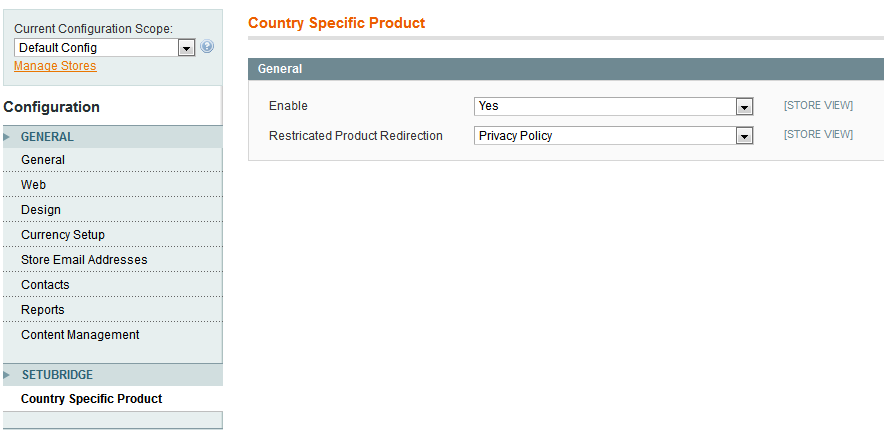The width and height of the screenshot is (884, 430).
Task: Open Content Management settings
Action: [80, 335]
